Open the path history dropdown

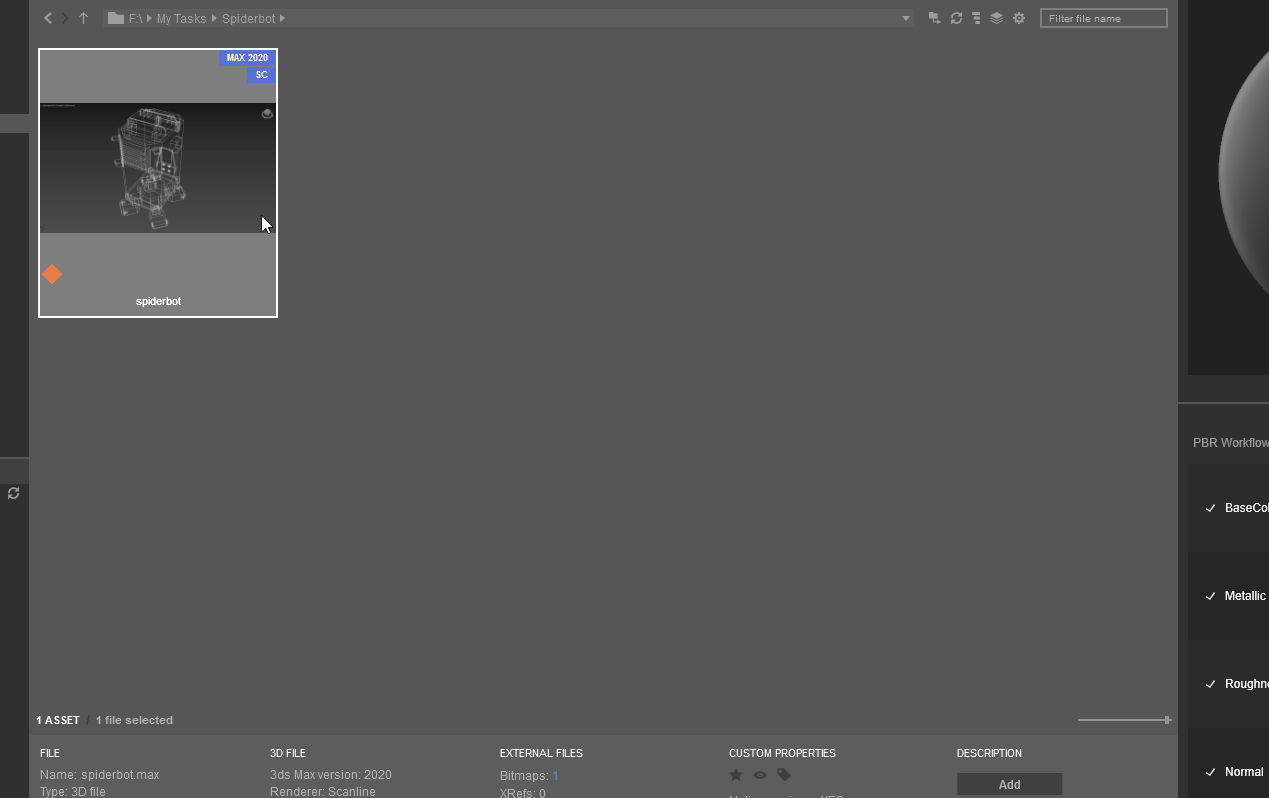906,19
